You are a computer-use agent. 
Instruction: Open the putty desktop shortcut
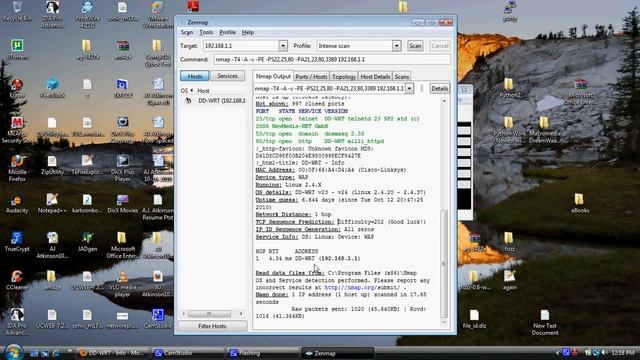click(510, 11)
